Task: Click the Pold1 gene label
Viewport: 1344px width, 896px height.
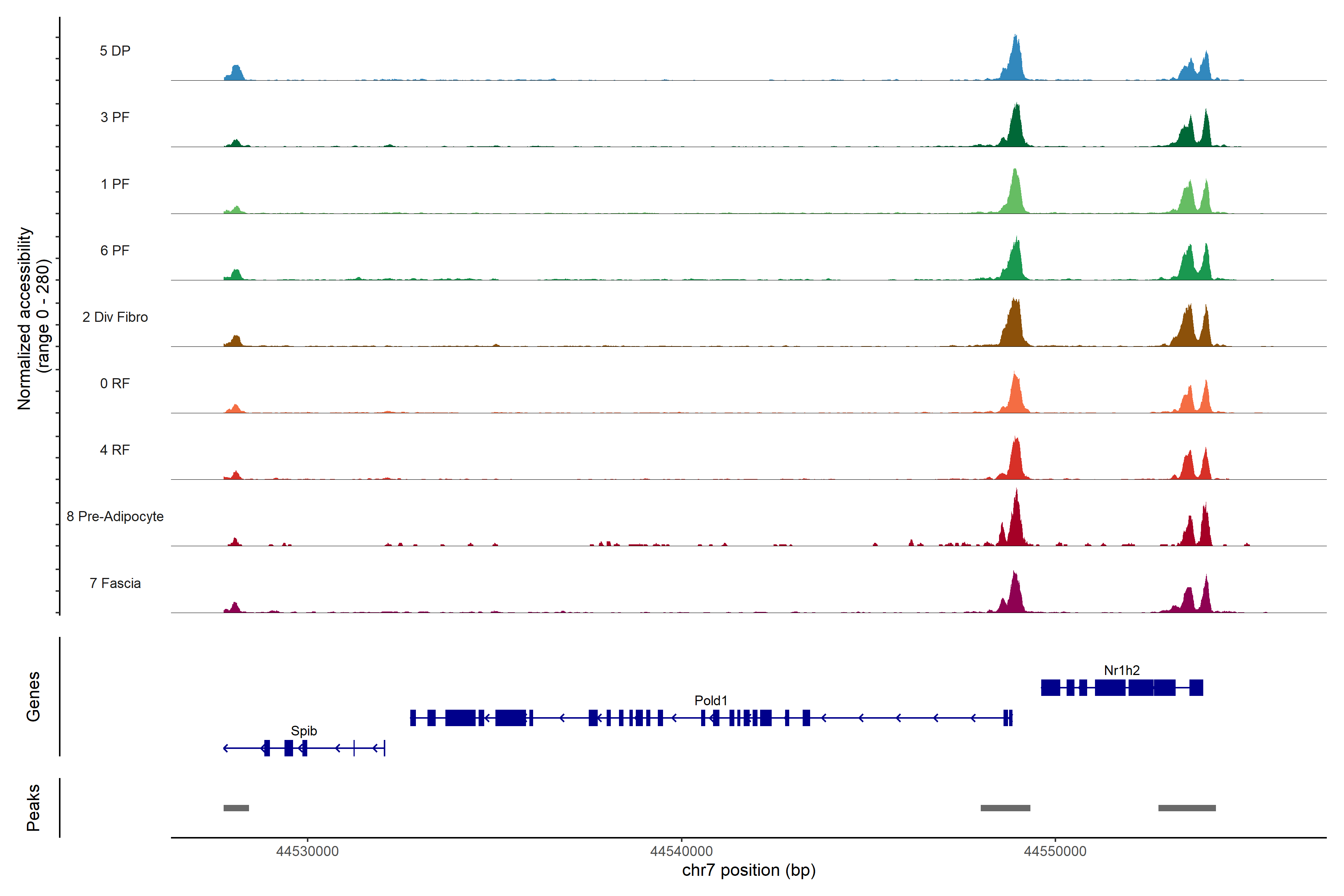Action: 710,701
